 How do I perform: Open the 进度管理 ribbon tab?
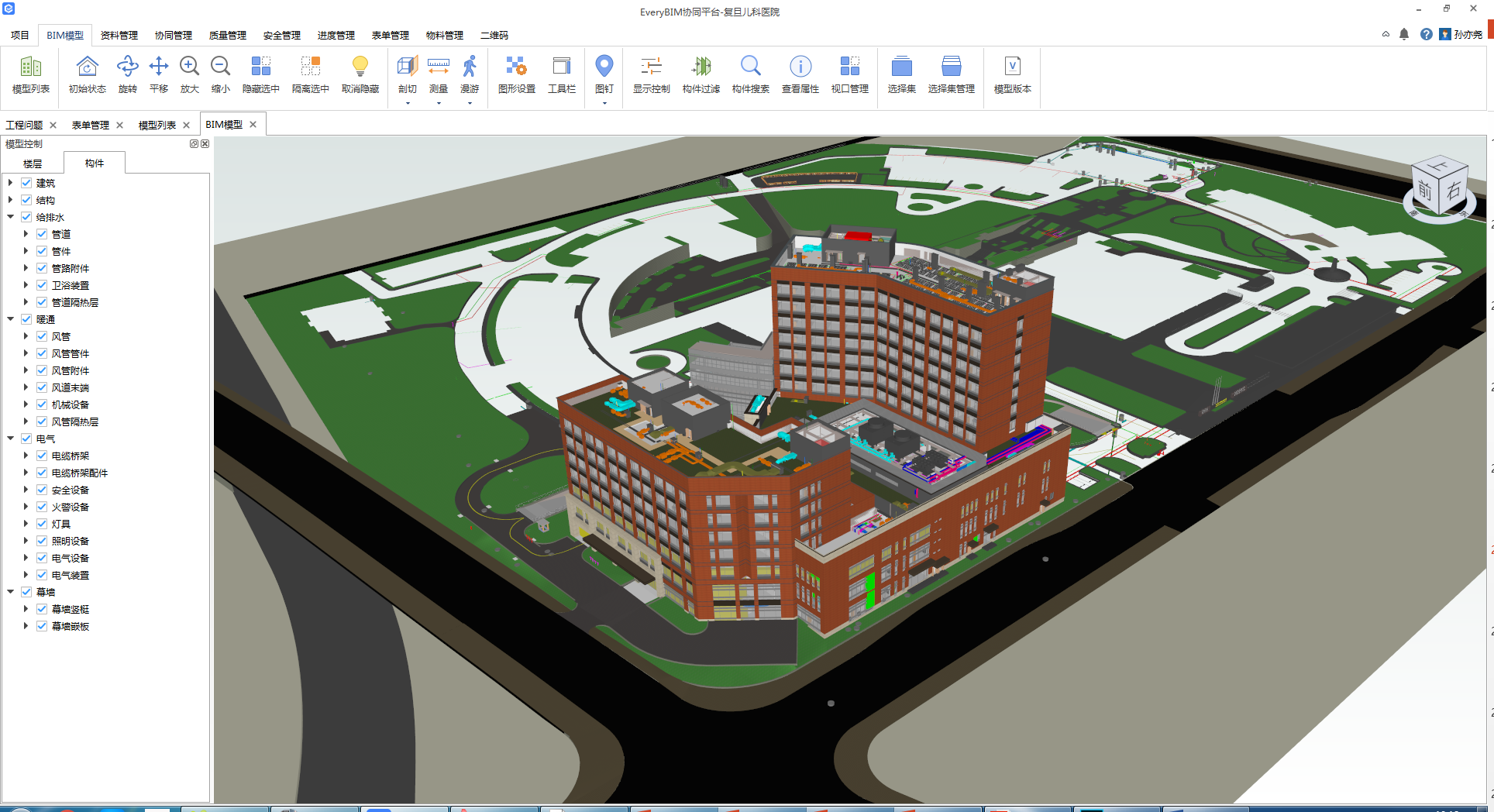click(x=336, y=36)
